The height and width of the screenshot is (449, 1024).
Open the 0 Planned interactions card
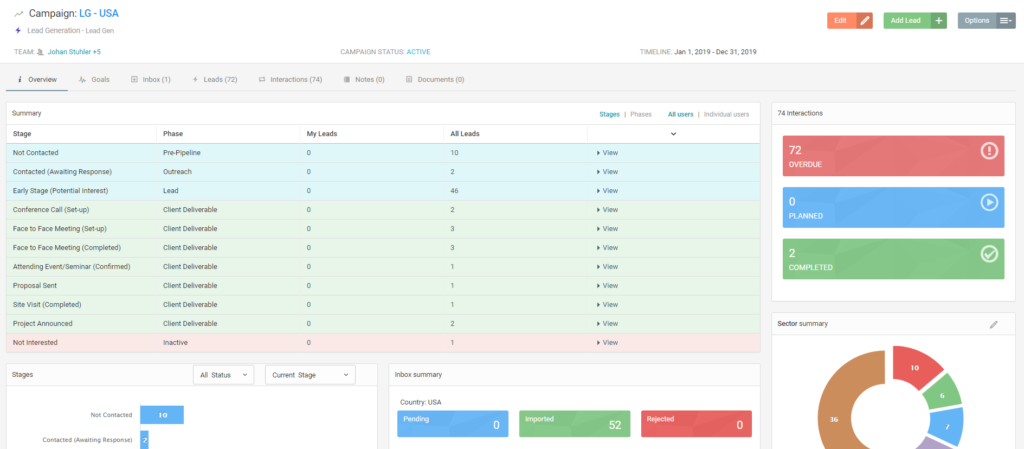pos(893,208)
